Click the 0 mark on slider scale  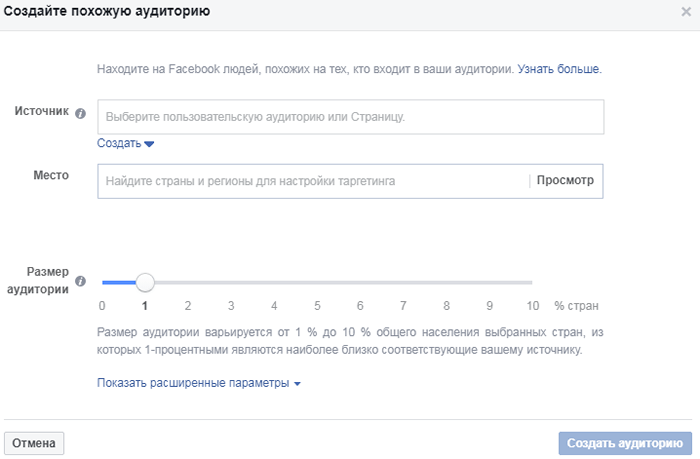click(x=102, y=306)
